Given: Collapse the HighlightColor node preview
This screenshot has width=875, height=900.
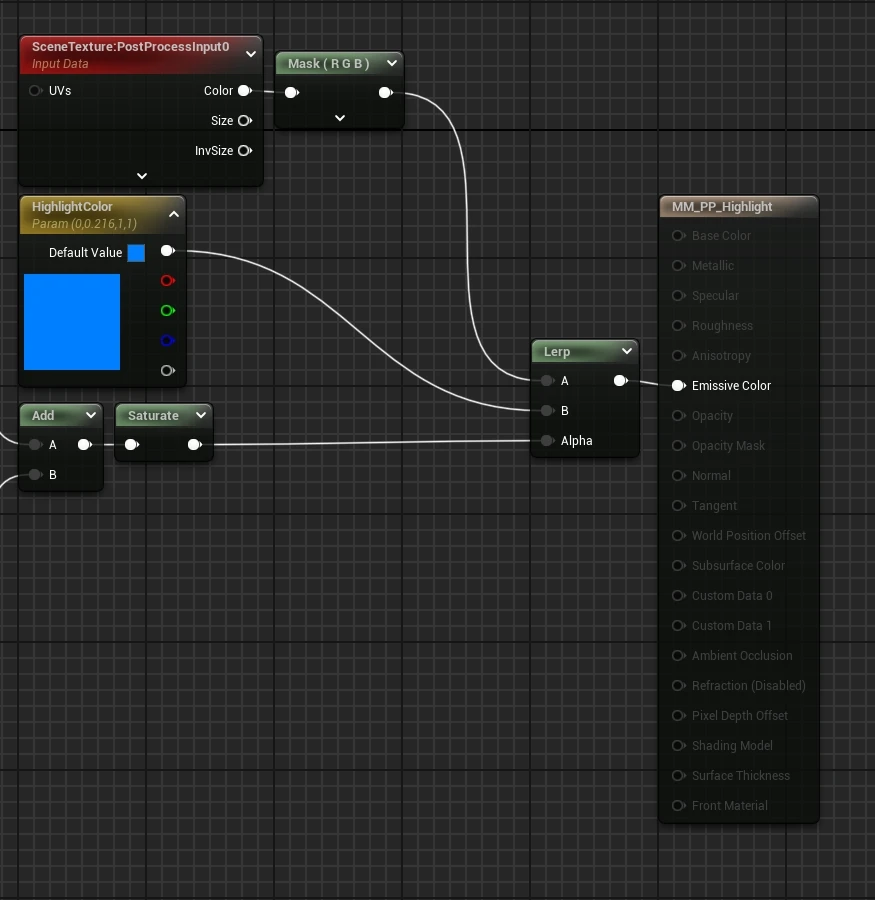Looking at the screenshot, I should tap(173, 214).
